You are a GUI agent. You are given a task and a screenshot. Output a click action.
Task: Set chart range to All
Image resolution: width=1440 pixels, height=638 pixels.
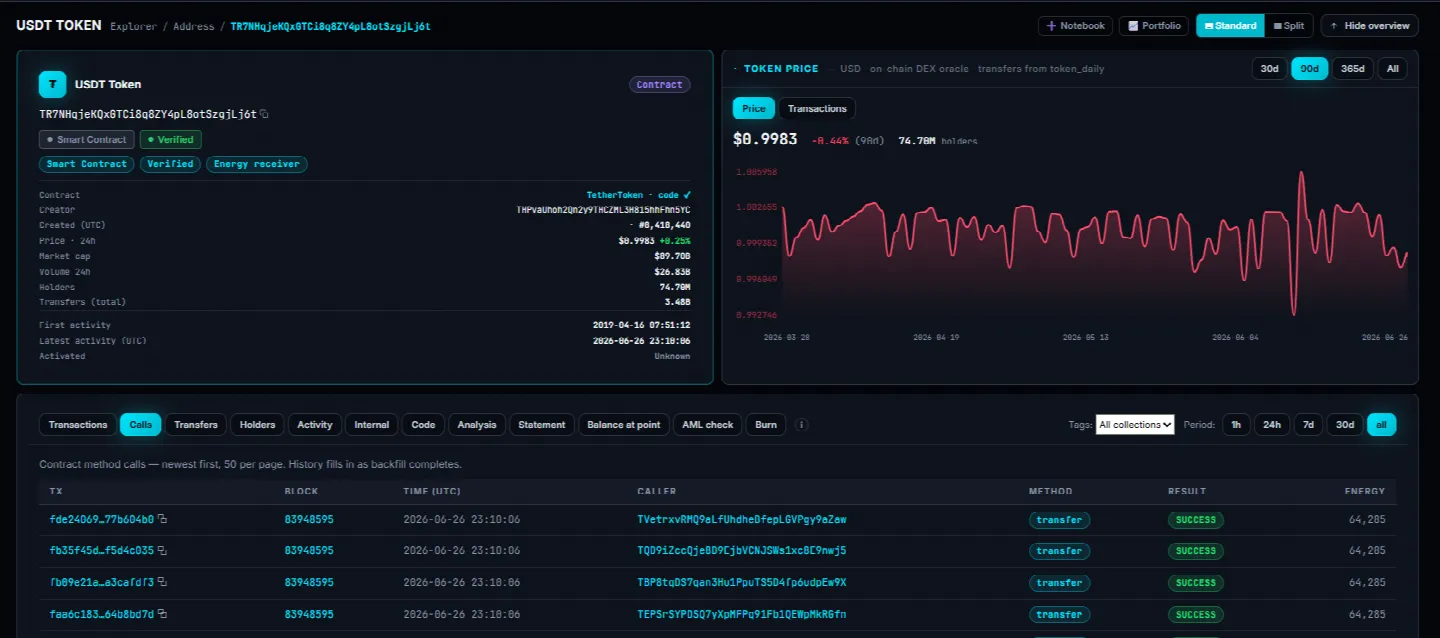point(1393,69)
